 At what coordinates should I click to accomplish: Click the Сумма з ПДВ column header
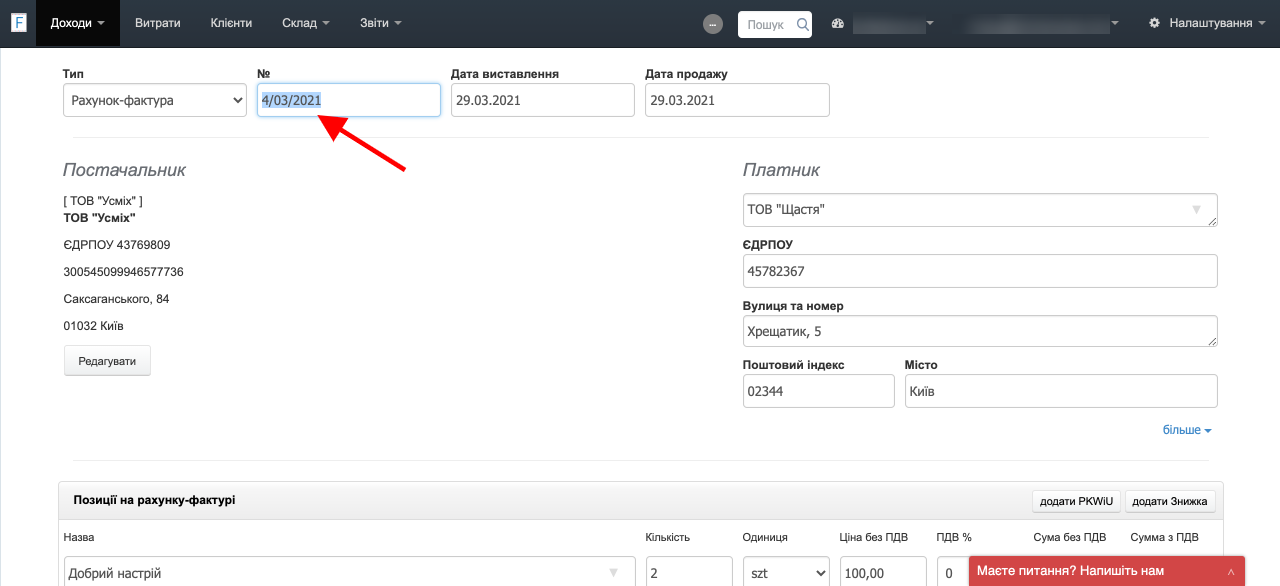tap(1164, 537)
